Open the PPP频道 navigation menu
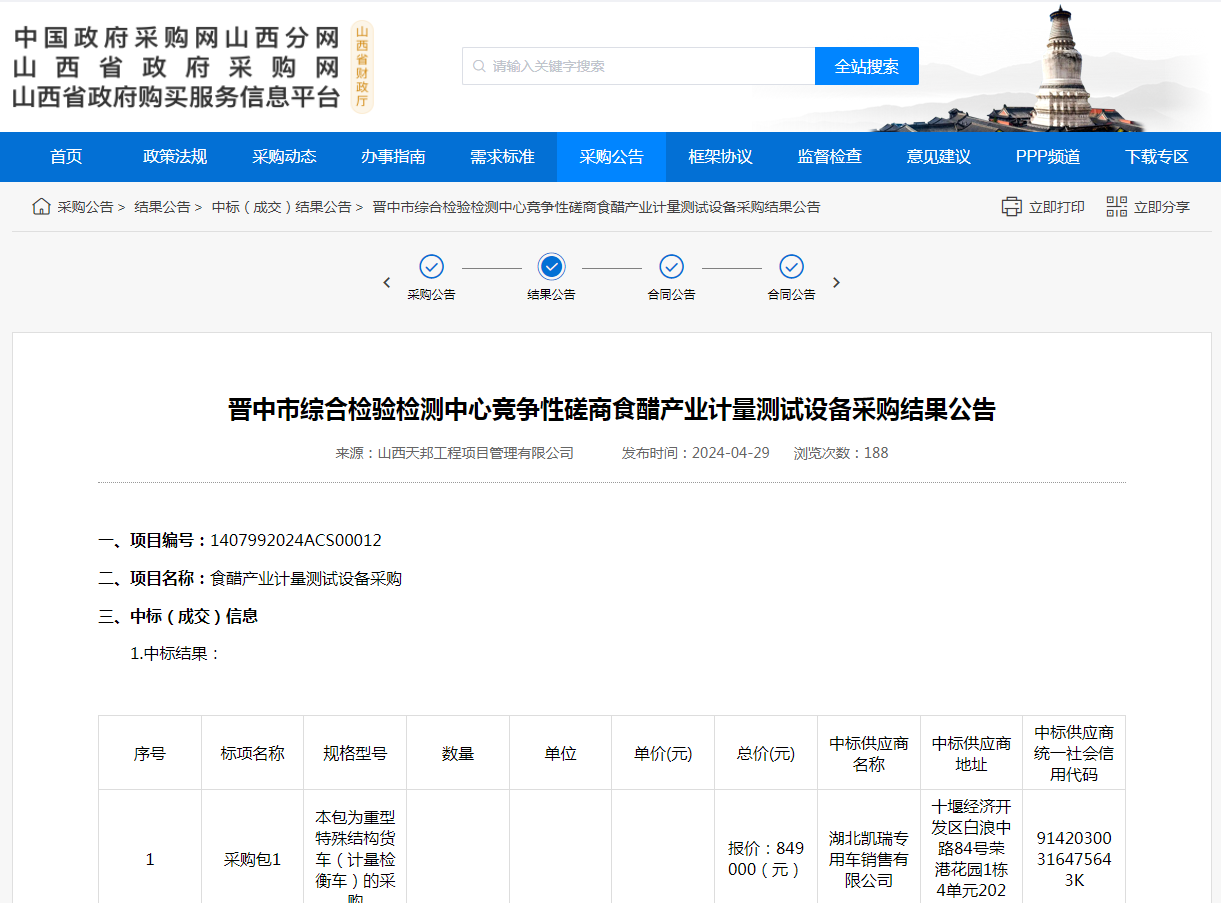1221x903 pixels. [1047, 156]
